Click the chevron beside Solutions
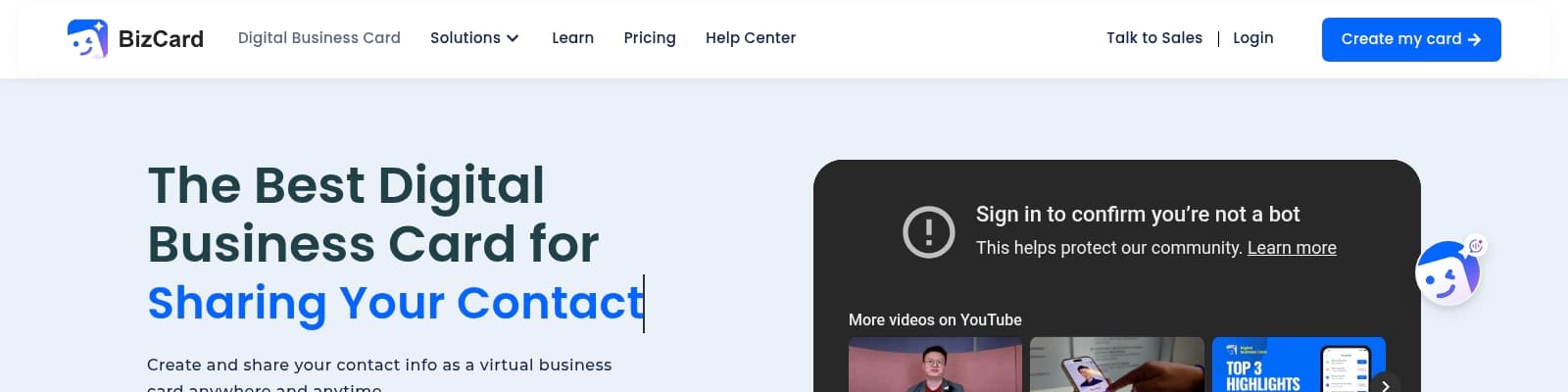 coord(513,38)
